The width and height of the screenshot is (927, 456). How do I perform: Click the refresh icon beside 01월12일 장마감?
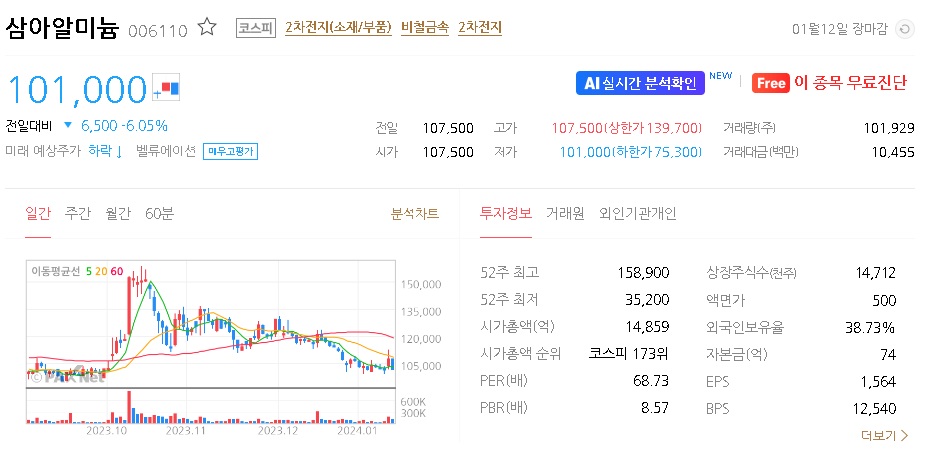pyautogui.click(x=905, y=29)
